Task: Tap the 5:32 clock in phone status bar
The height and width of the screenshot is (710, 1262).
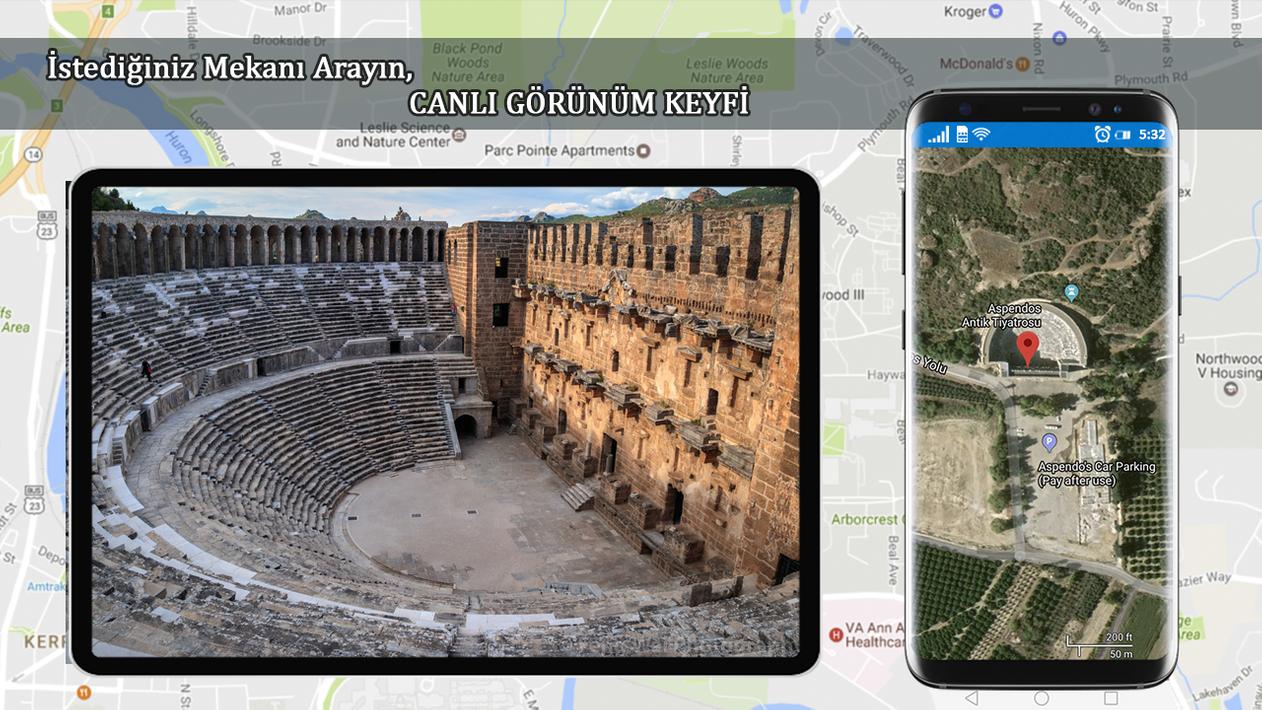Action: 1151,134
